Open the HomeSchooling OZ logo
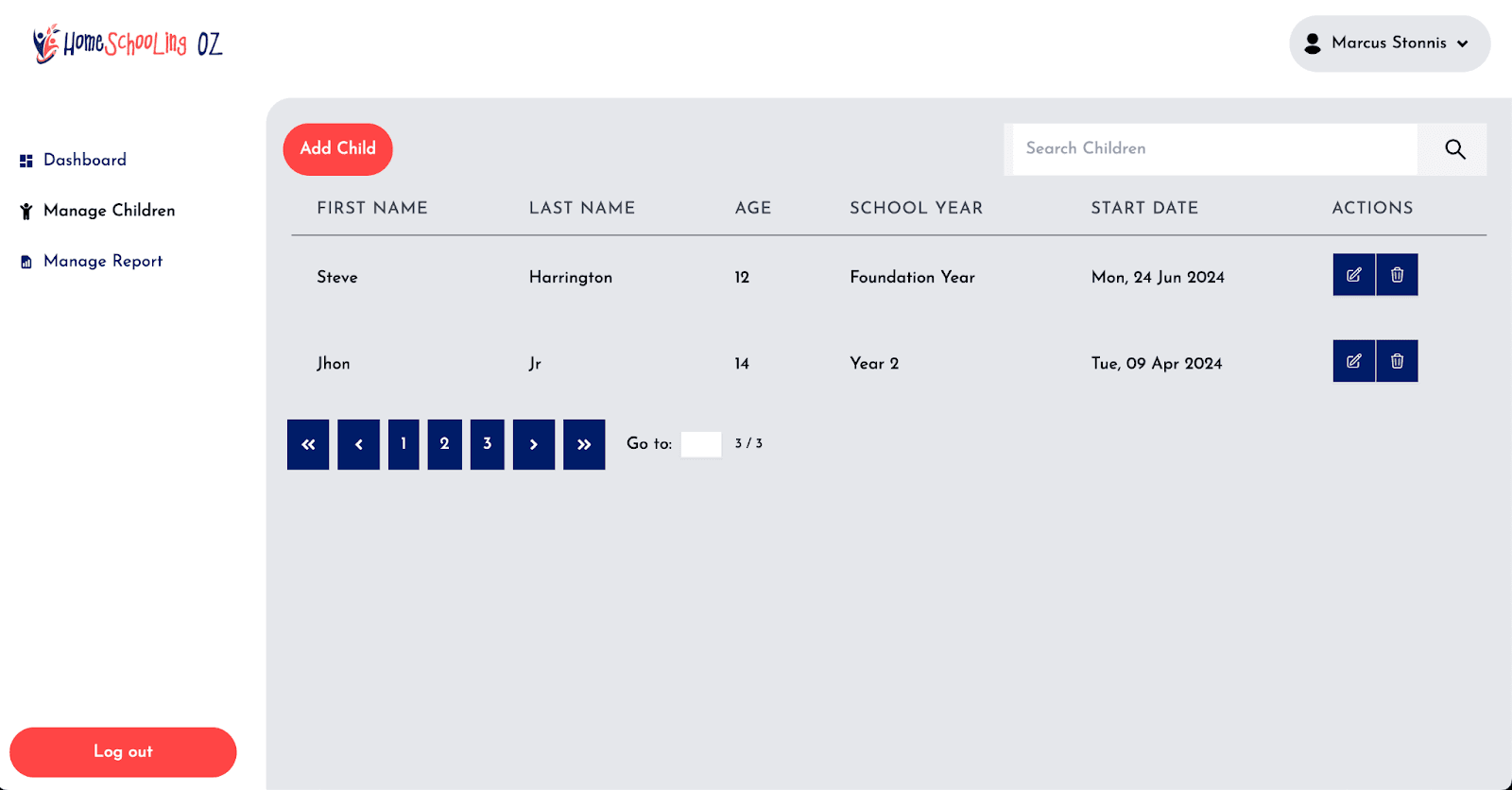This screenshot has width=1512, height=790. pyautogui.click(x=128, y=43)
